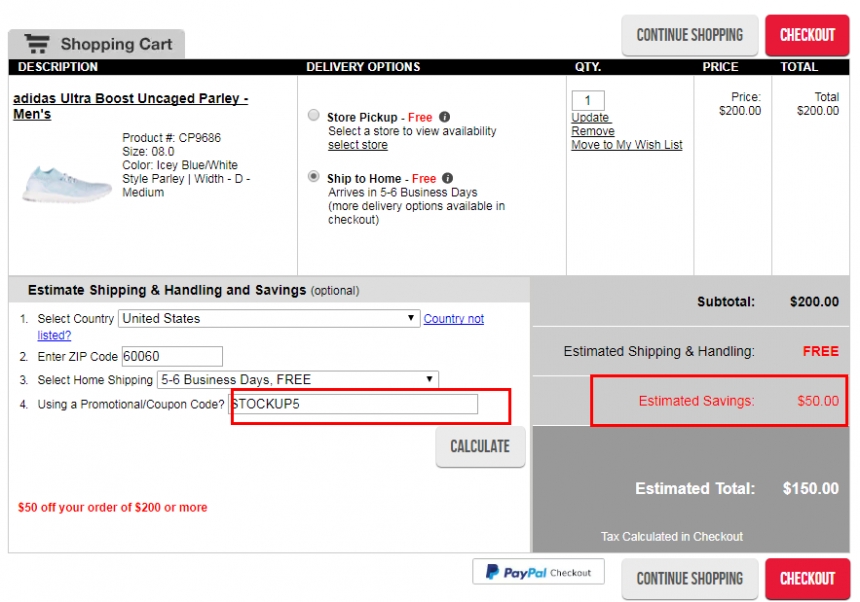Click the Update quantity link
The height and width of the screenshot is (602, 860).
point(590,117)
